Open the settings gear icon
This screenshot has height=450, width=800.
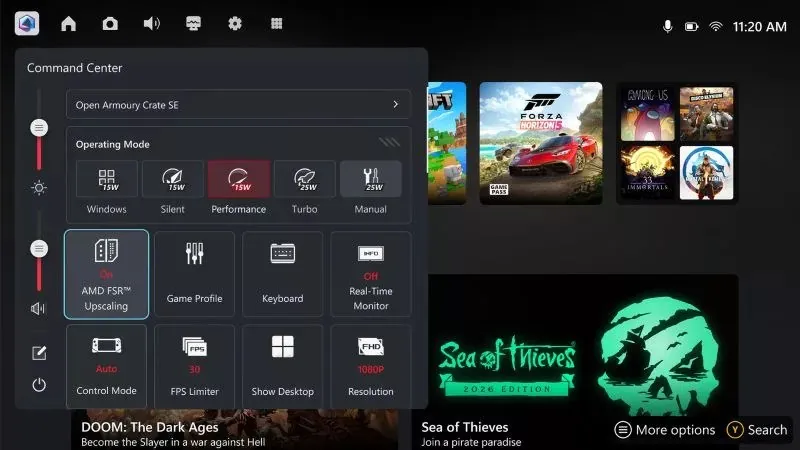click(x=235, y=23)
